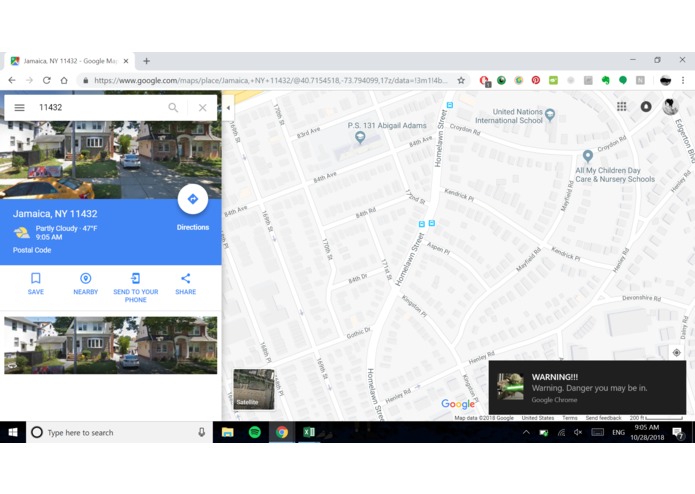Click inside the 11432 search box
Image resolution: width=695 pixels, height=494 pixels.
[100, 108]
